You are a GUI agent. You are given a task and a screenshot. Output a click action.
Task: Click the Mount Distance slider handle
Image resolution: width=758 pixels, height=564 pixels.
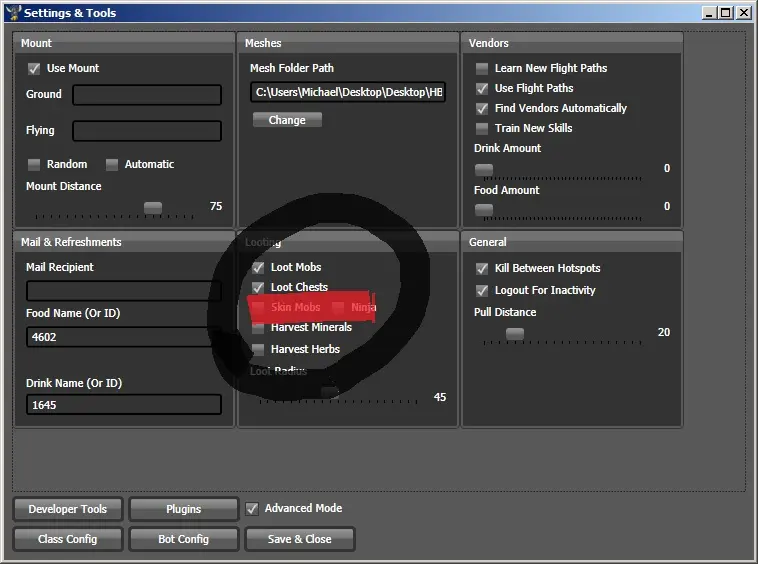(152, 208)
